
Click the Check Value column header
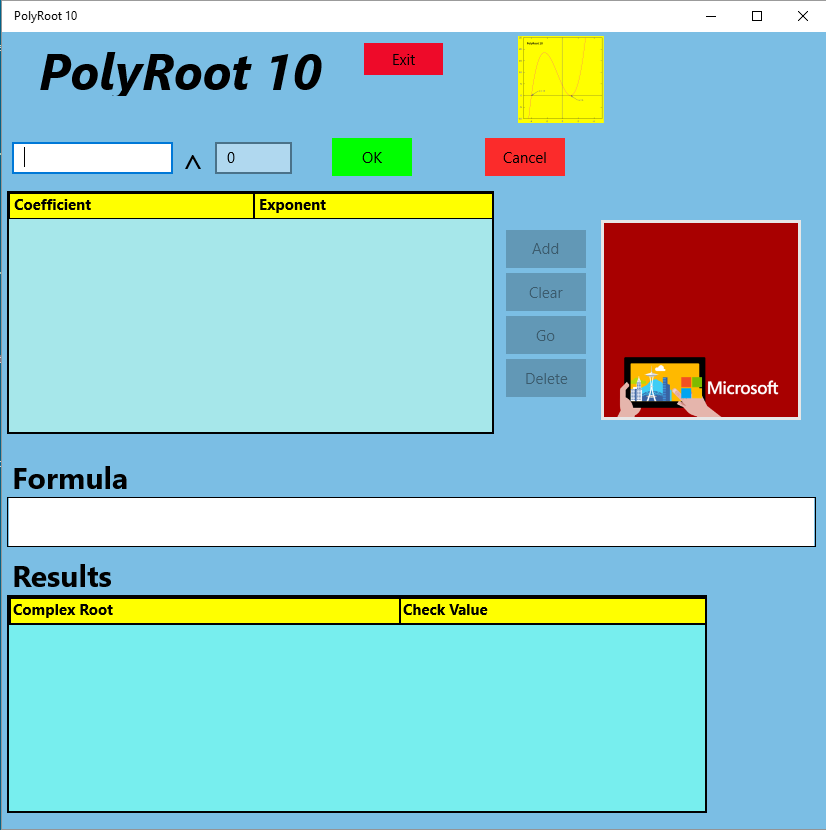553,611
